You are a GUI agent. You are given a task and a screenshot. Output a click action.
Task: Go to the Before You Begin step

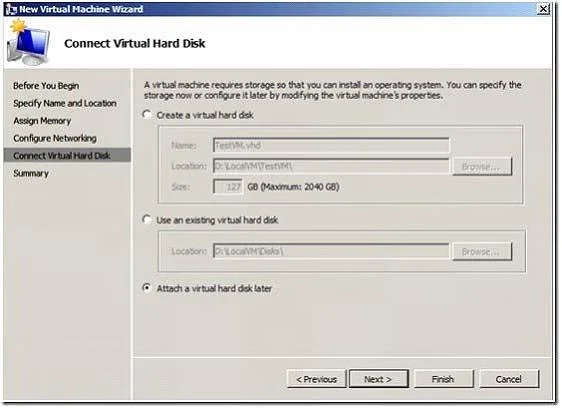46,86
